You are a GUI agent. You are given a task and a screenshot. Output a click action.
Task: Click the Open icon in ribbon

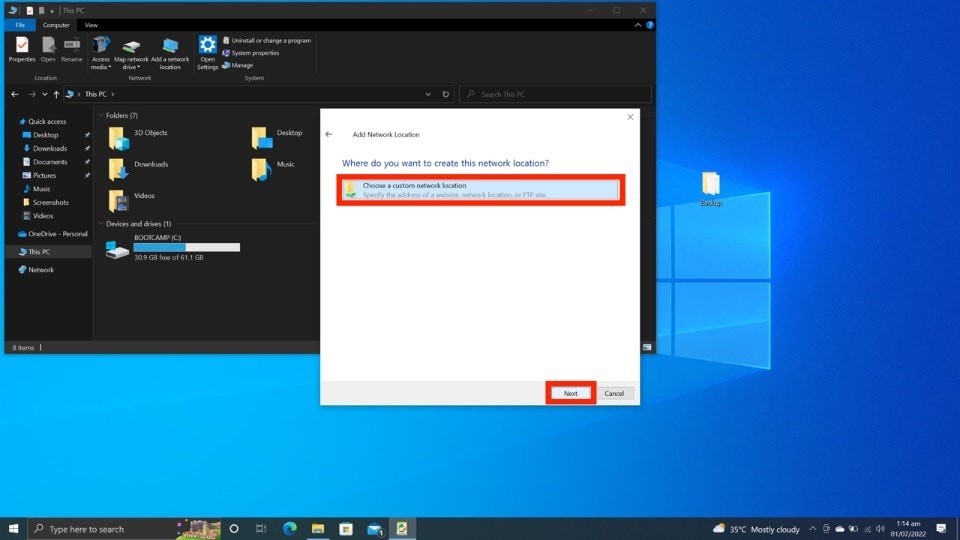(48, 49)
